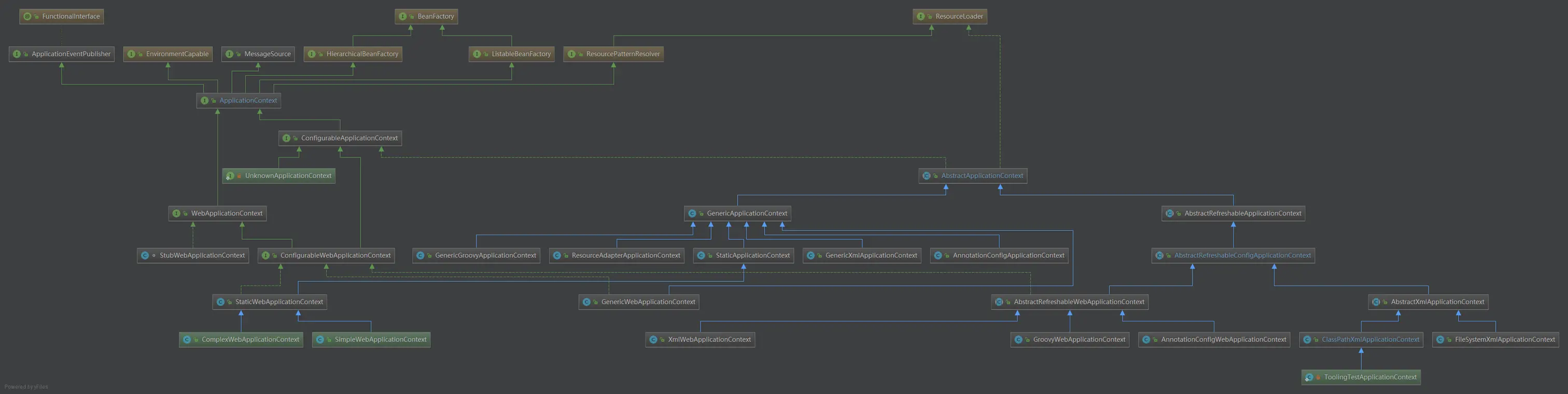Click class icon on FileSystemXmlApplicationContext
This screenshot has width=1568, height=394.
(x=1440, y=340)
